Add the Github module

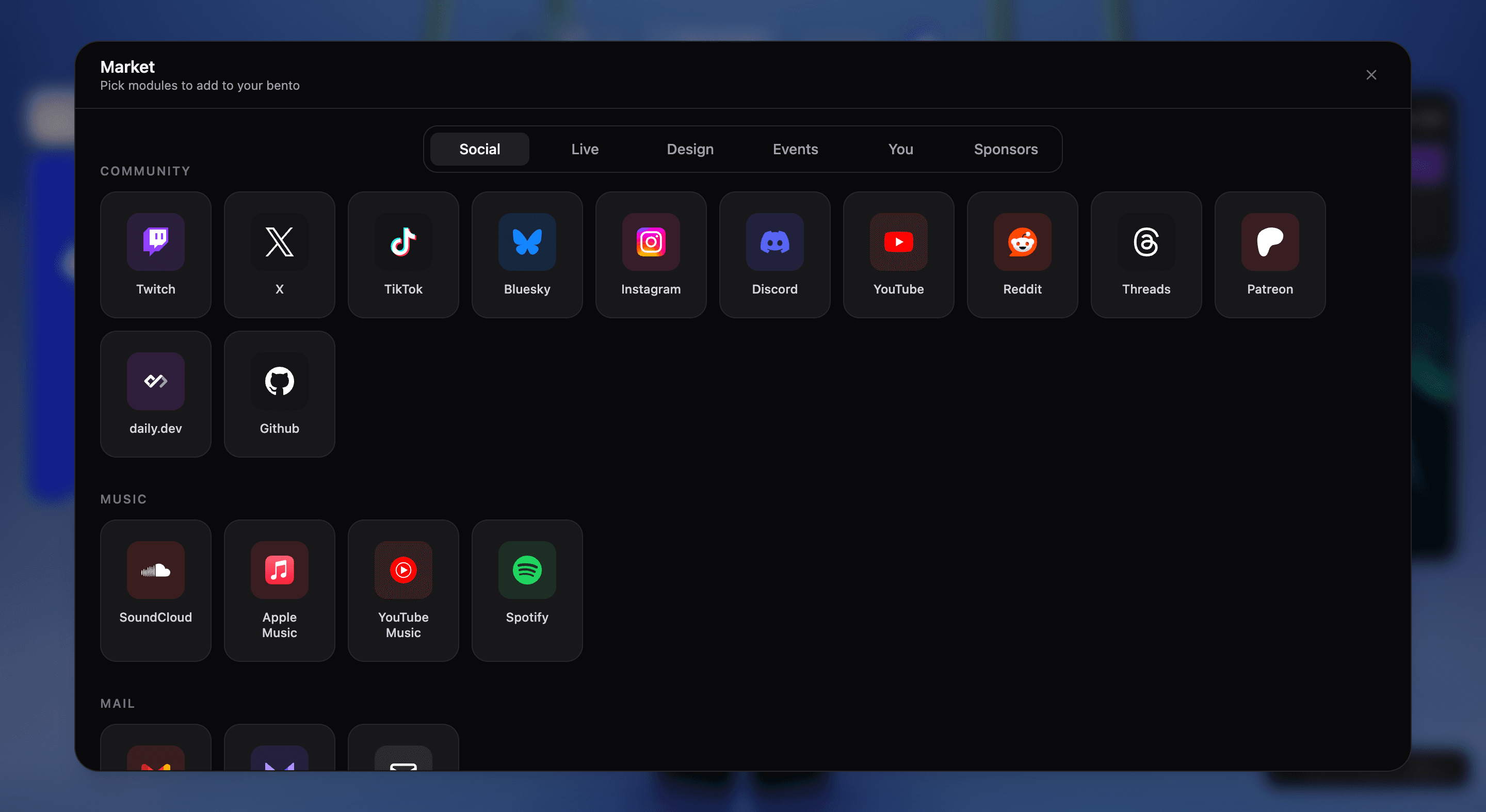279,394
